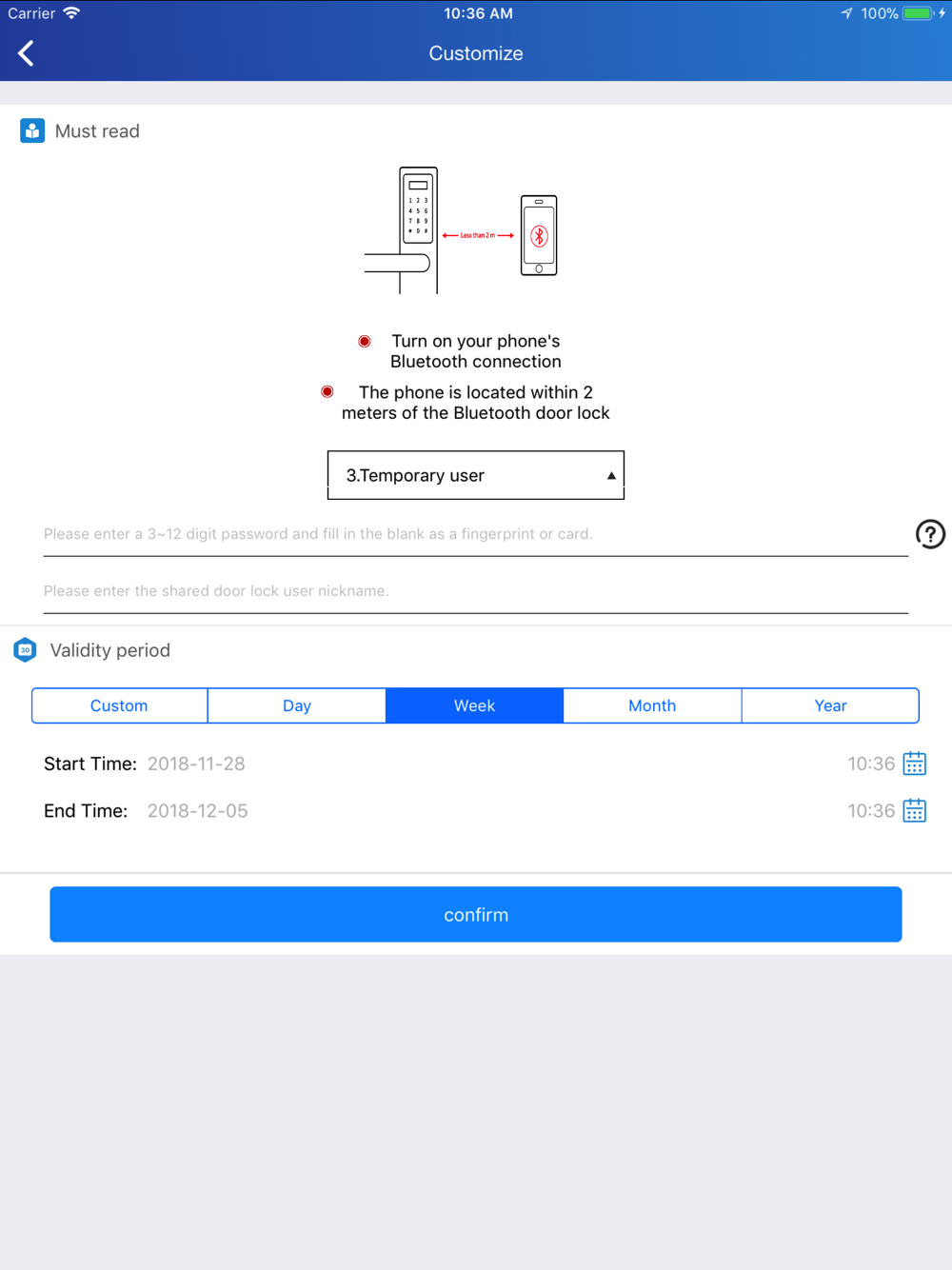The image size is (952, 1270).
Task: Tap the back arrow icon
Action: (27, 53)
